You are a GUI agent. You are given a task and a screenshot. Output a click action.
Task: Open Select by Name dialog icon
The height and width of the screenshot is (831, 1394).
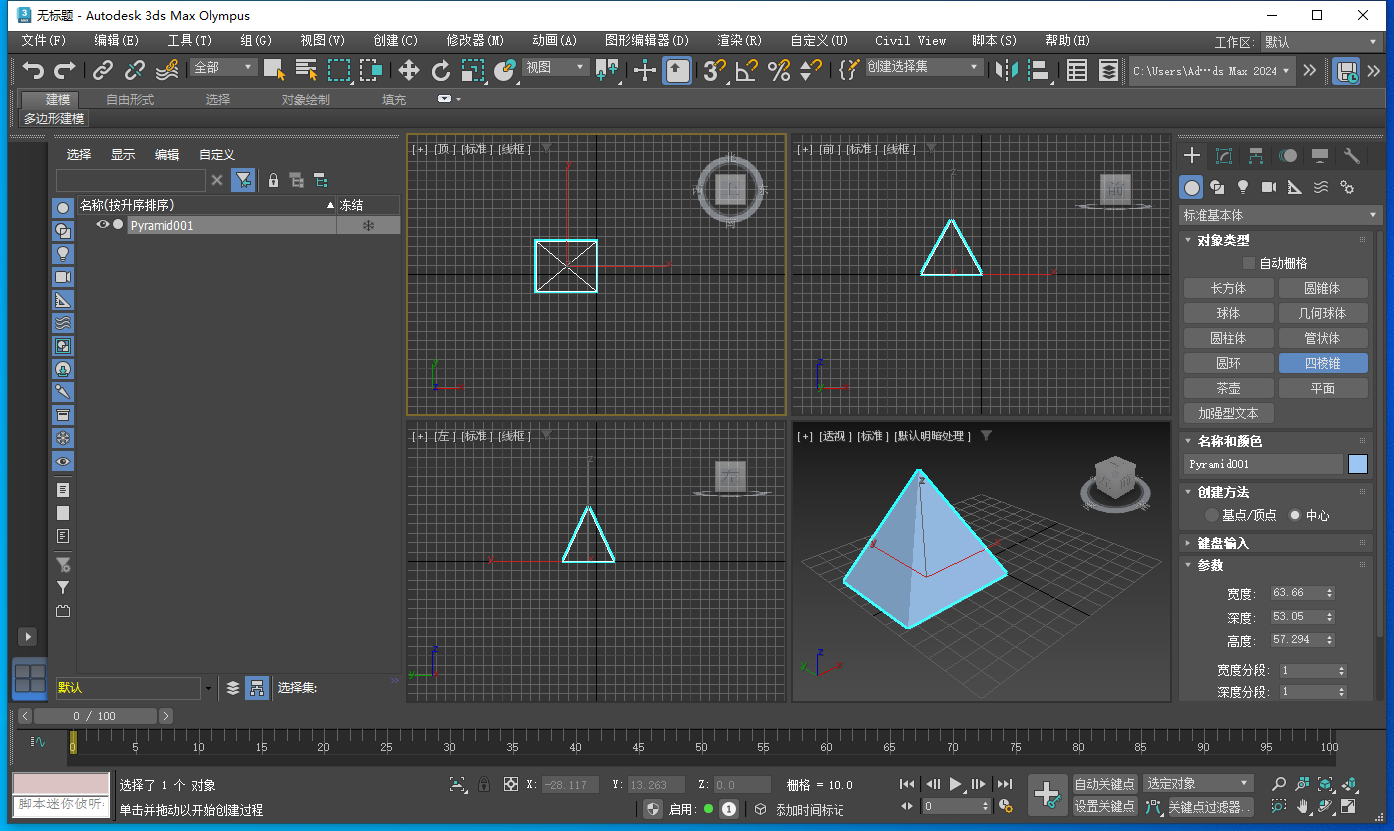coord(307,70)
